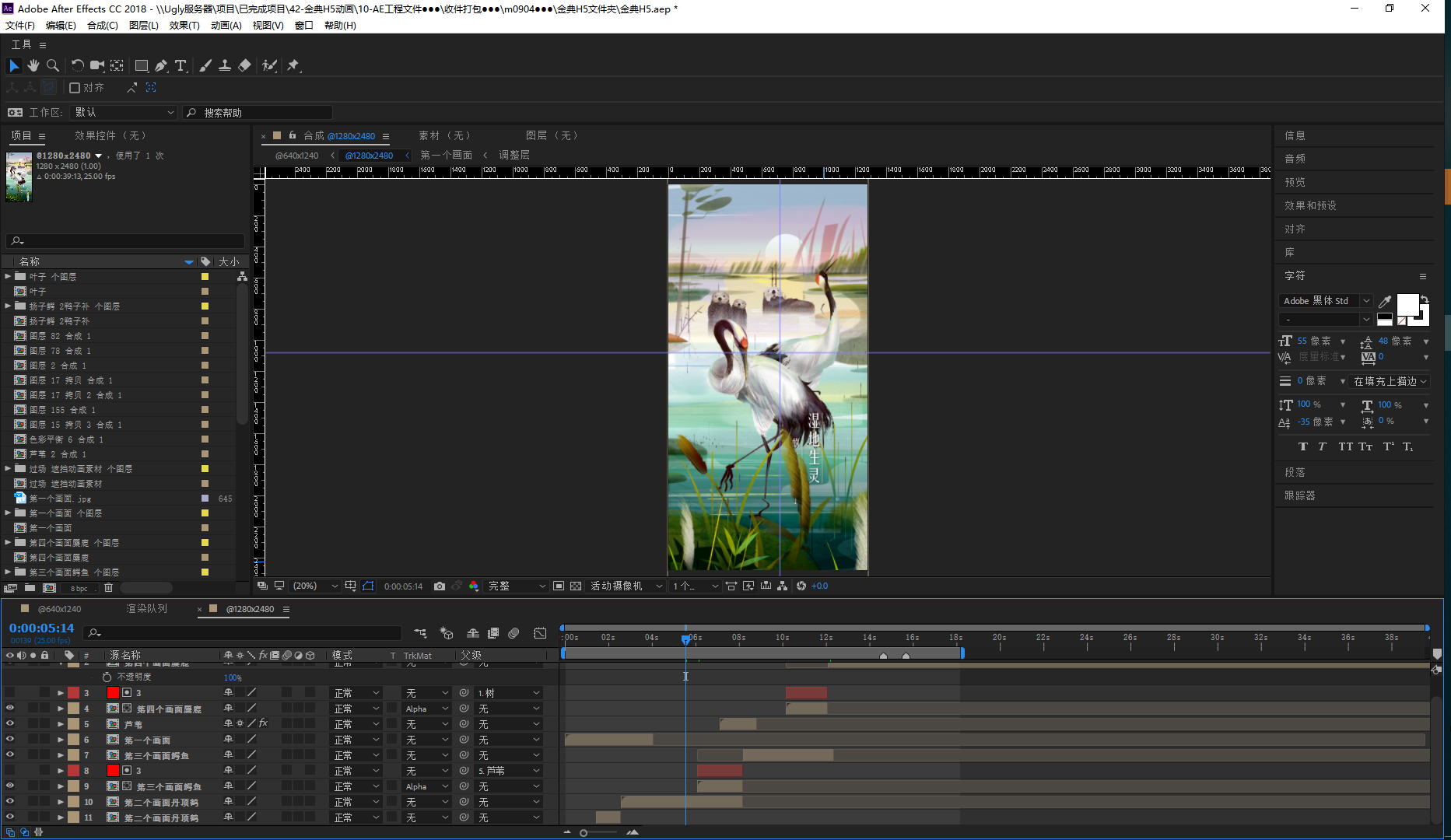Select the Horizontal Type tool

coord(180,65)
